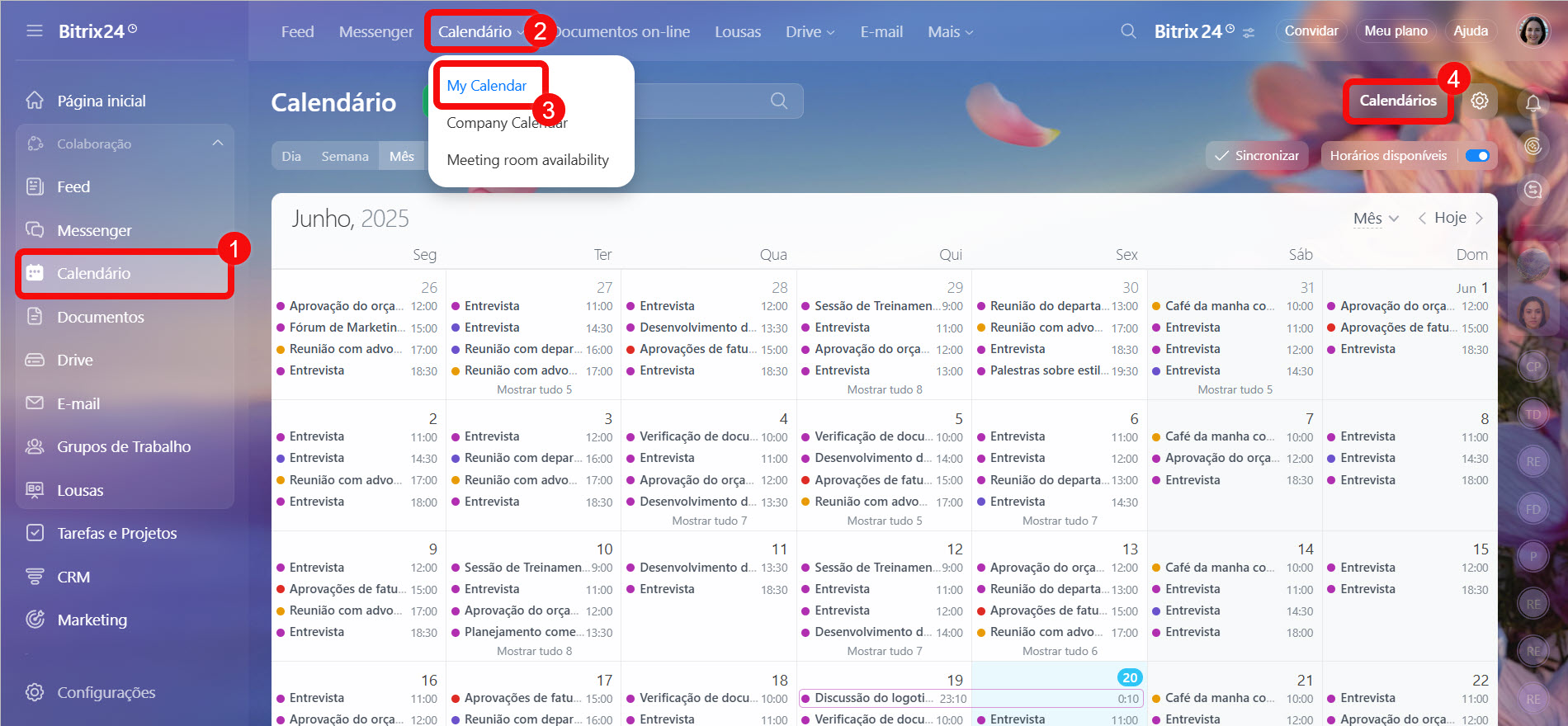Open Messenger icon in left sidebar
Screen dimensions: 1568x726
[35, 229]
